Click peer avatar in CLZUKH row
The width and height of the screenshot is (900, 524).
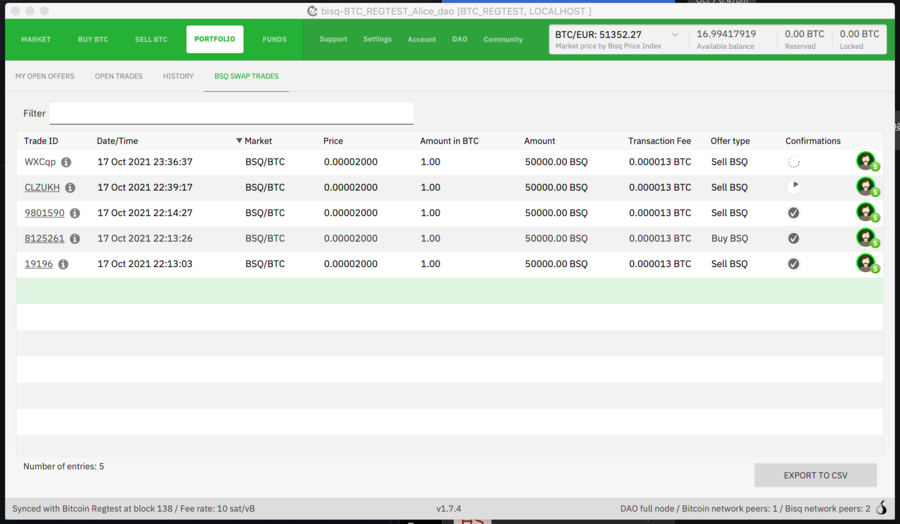866,187
